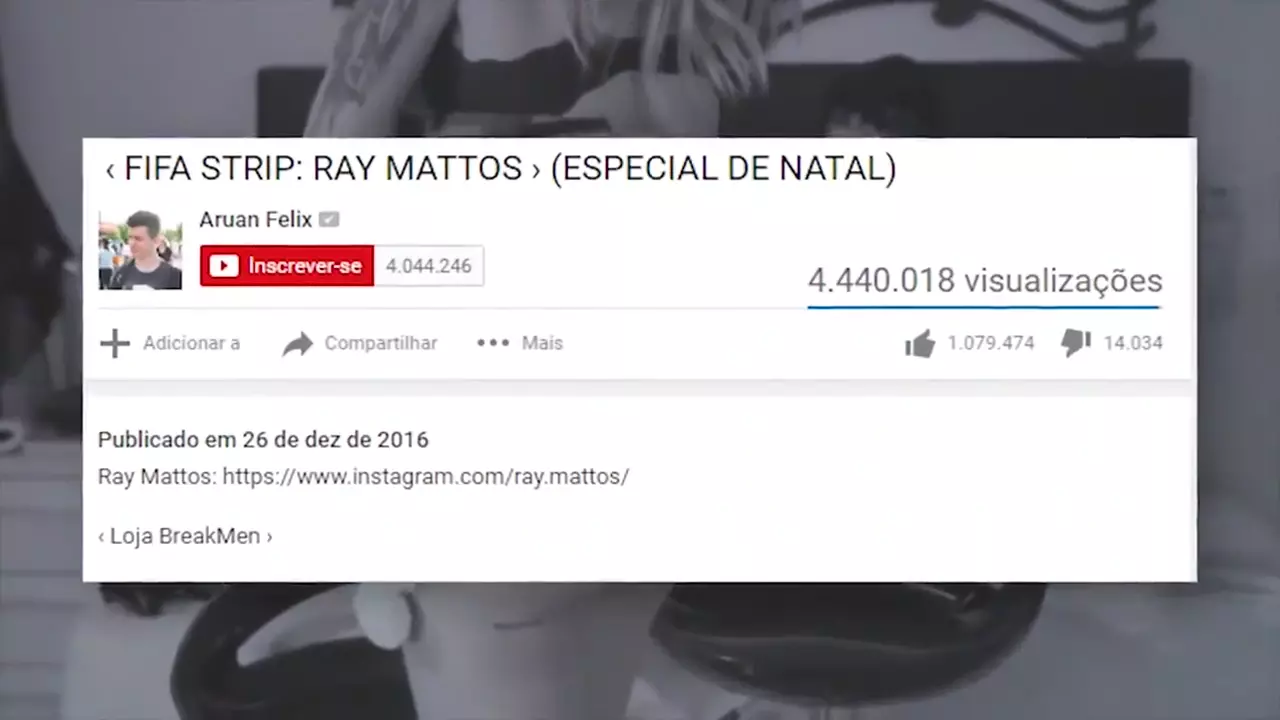This screenshot has height=720, width=1280.
Task: Click the video title FIFA STRIP: RAY MATTOS
Action: tap(323, 169)
